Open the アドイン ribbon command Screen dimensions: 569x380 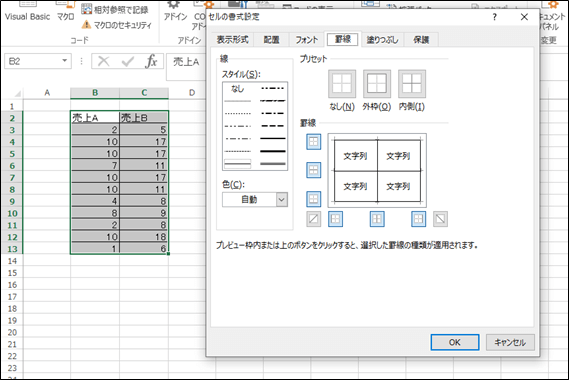click(x=175, y=12)
